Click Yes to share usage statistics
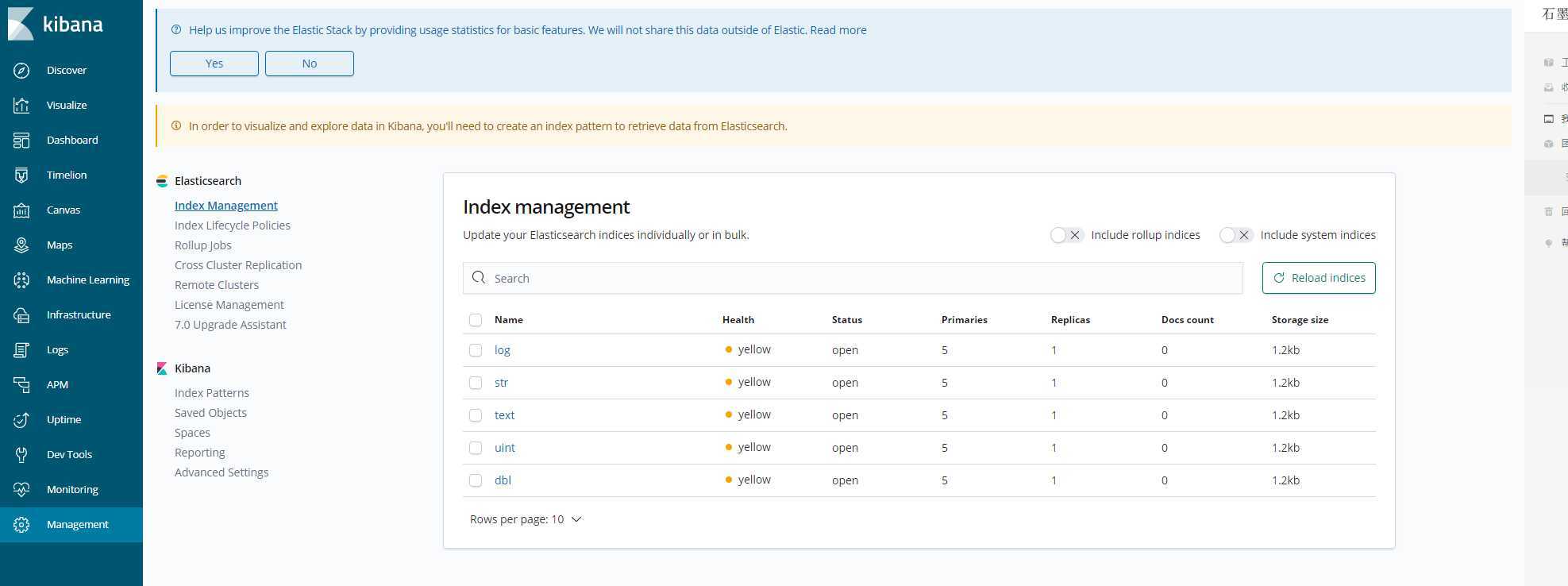 coord(214,64)
